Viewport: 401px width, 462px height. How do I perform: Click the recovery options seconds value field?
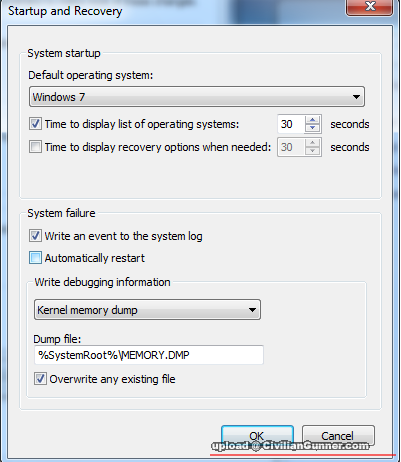click(x=291, y=147)
